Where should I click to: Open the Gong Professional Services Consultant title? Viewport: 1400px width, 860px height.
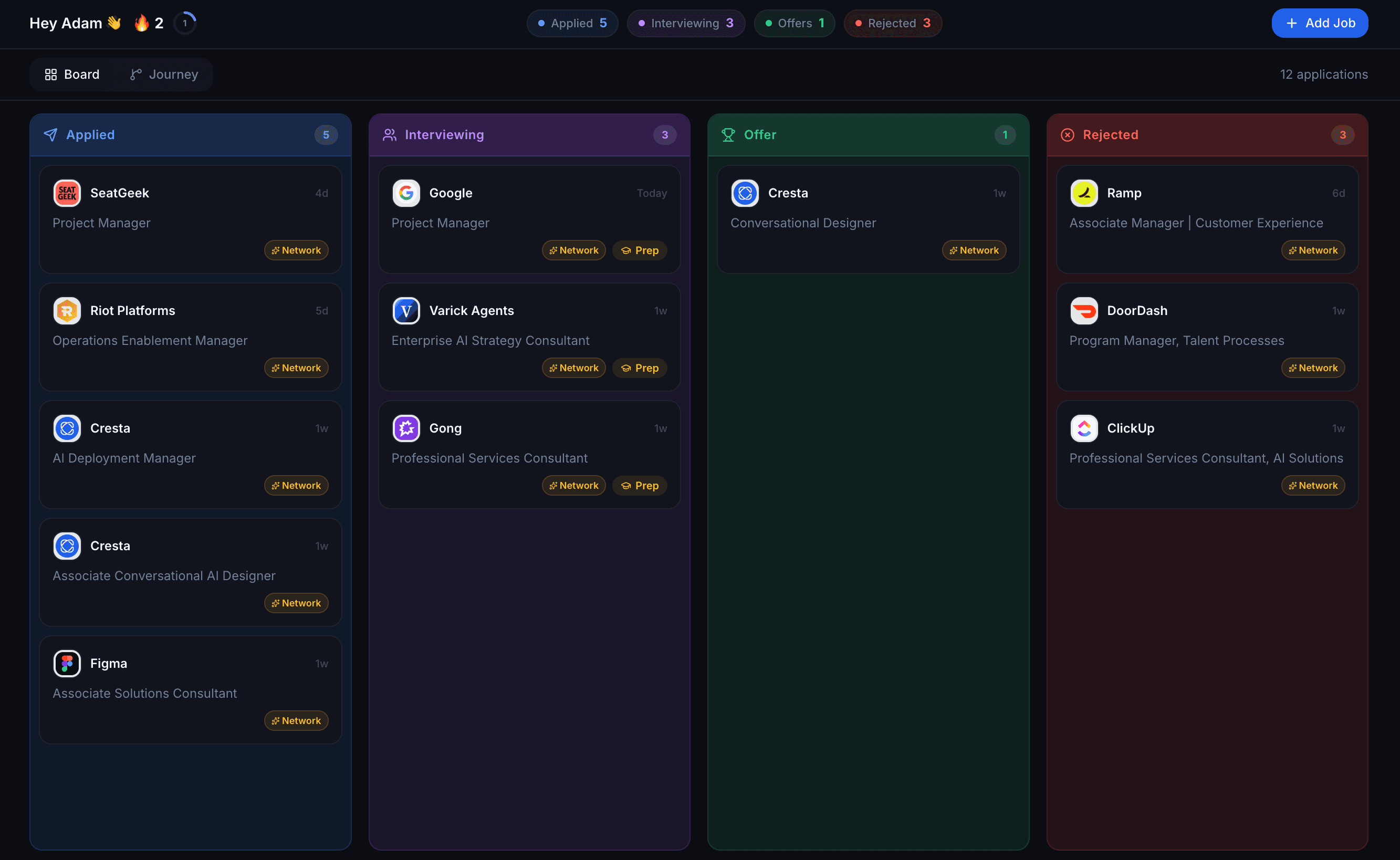click(489, 458)
